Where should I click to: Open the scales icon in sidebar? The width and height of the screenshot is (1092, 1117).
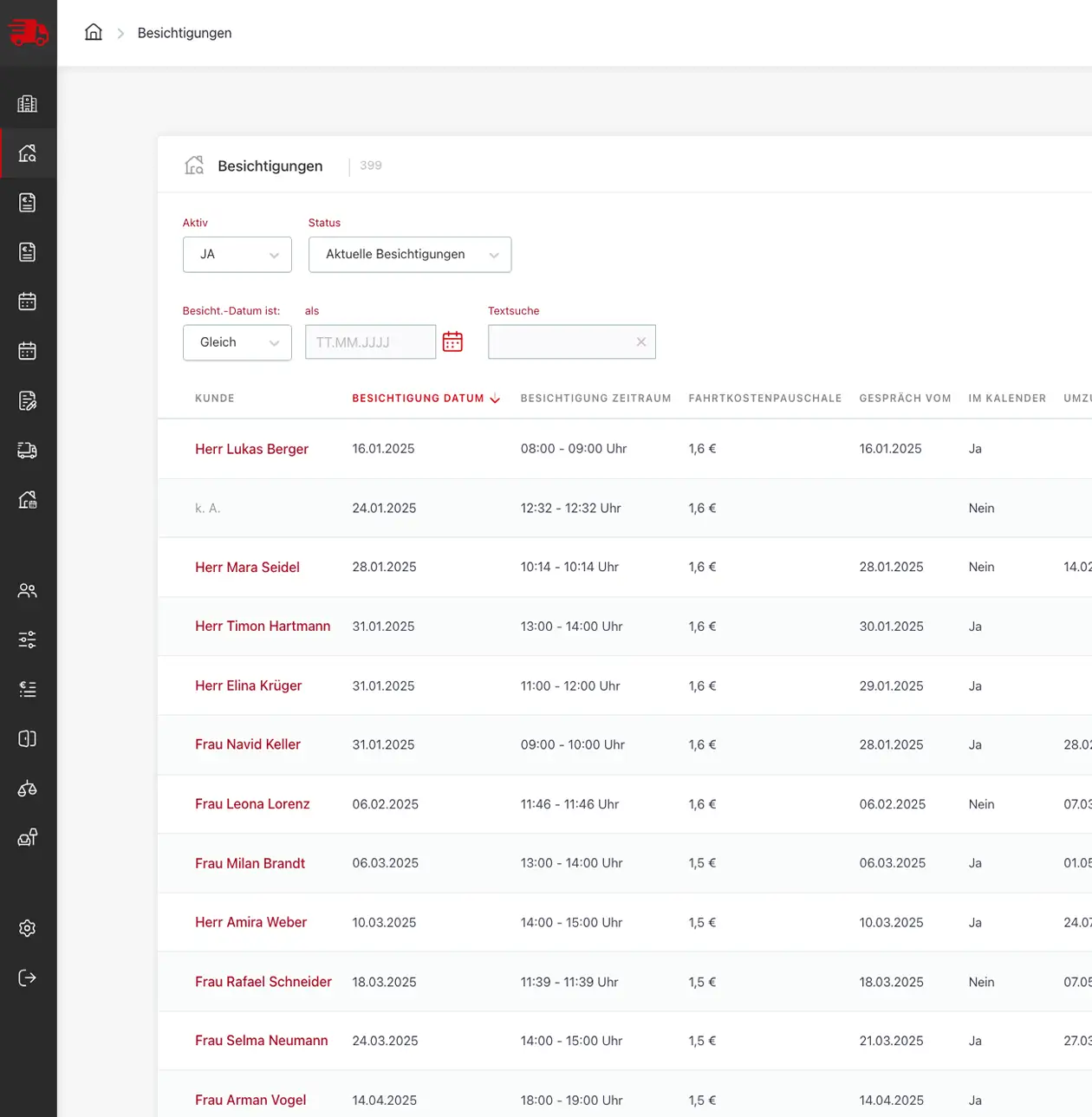(x=28, y=789)
